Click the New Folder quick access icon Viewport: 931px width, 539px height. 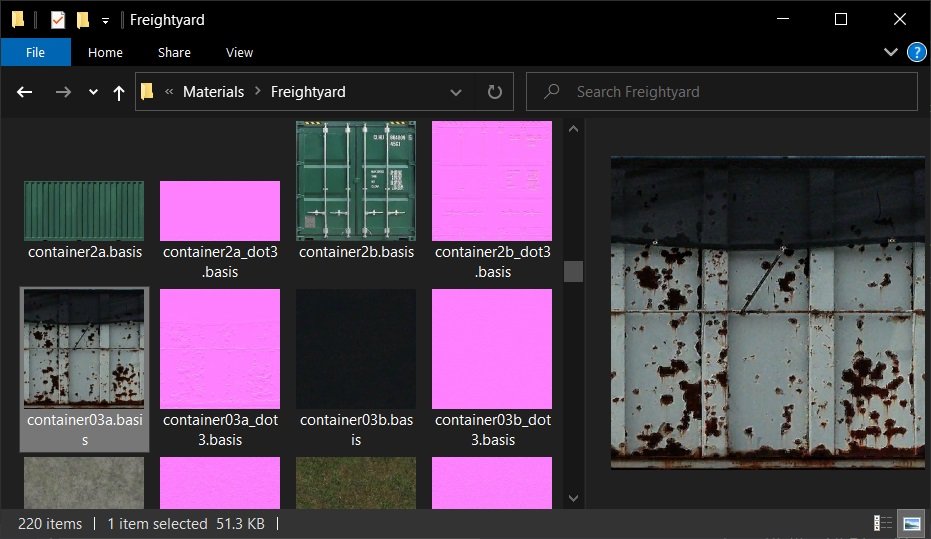[83, 20]
